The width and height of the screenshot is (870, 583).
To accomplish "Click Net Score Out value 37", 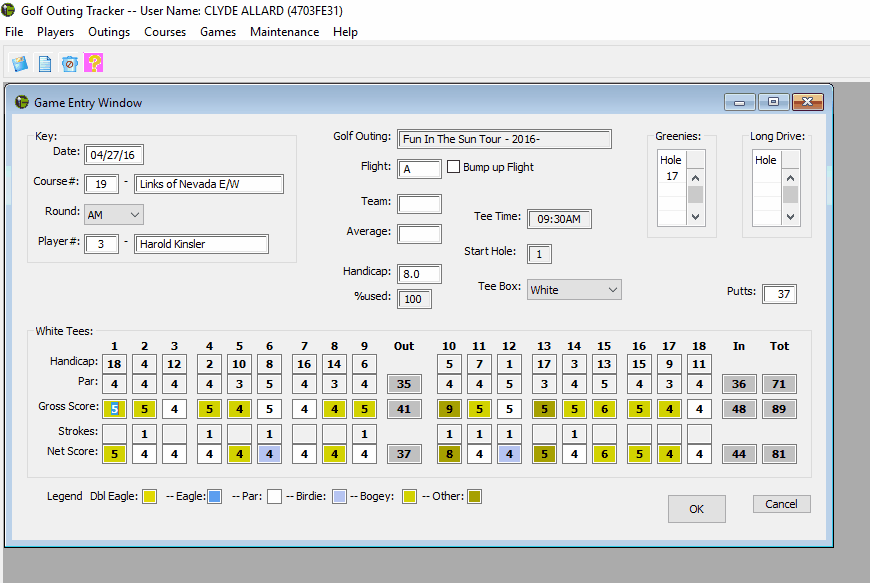I will (404, 454).
